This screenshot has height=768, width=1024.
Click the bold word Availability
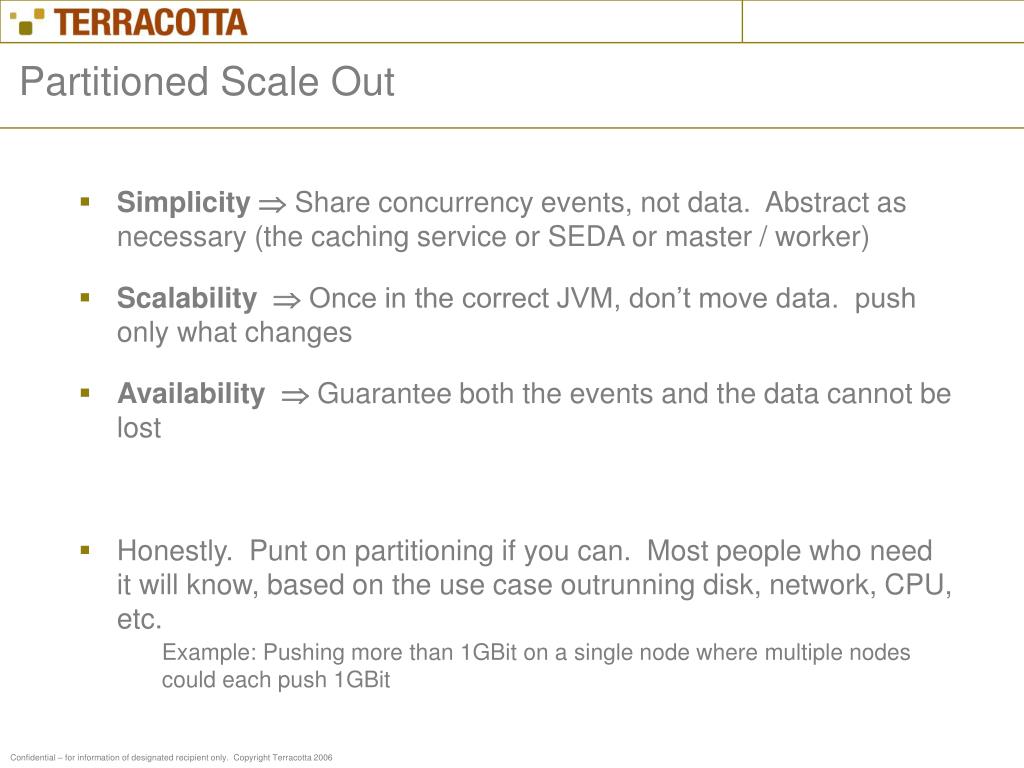pos(191,394)
